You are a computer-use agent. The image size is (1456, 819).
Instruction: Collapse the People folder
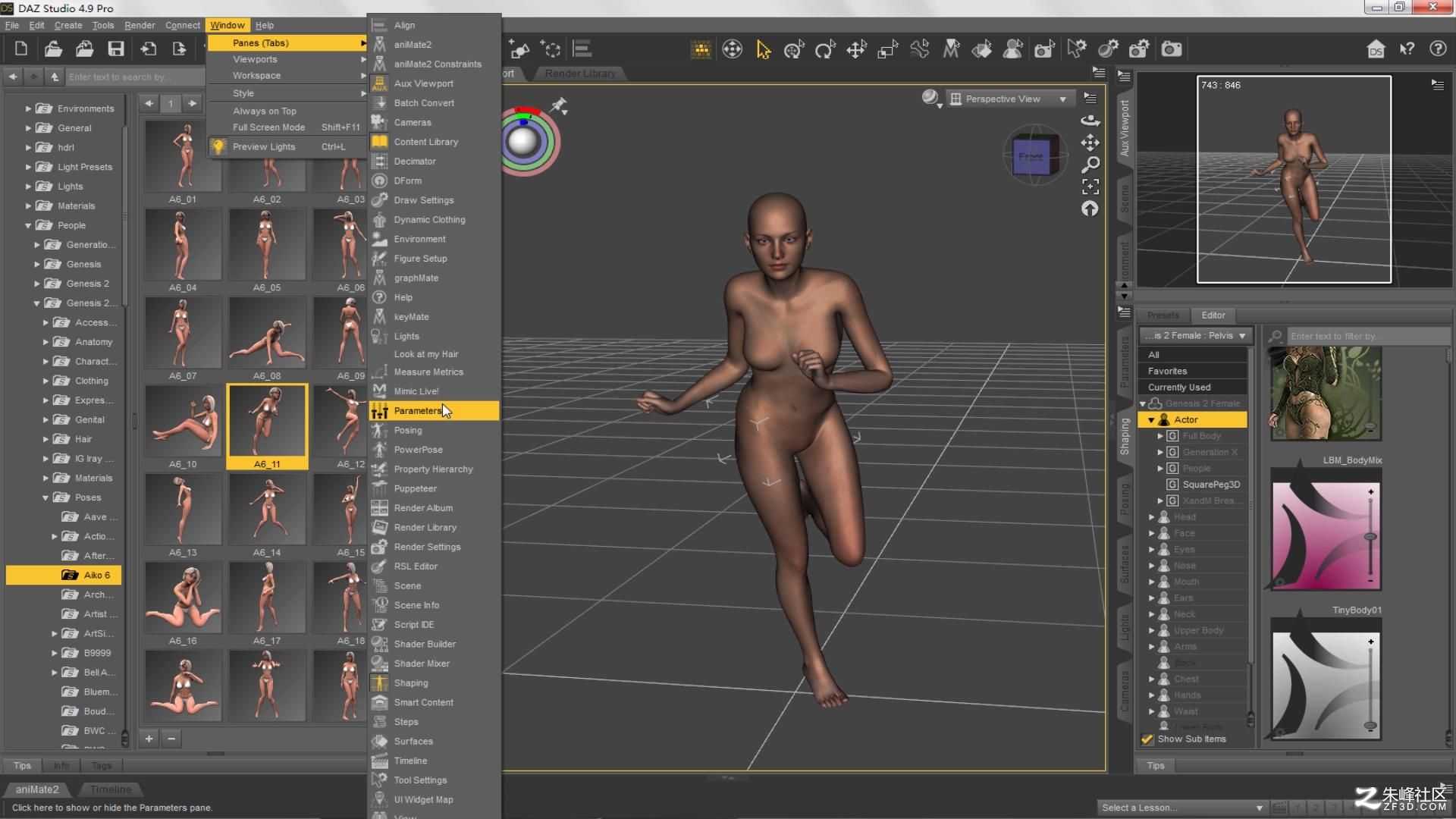pos(28,226)
